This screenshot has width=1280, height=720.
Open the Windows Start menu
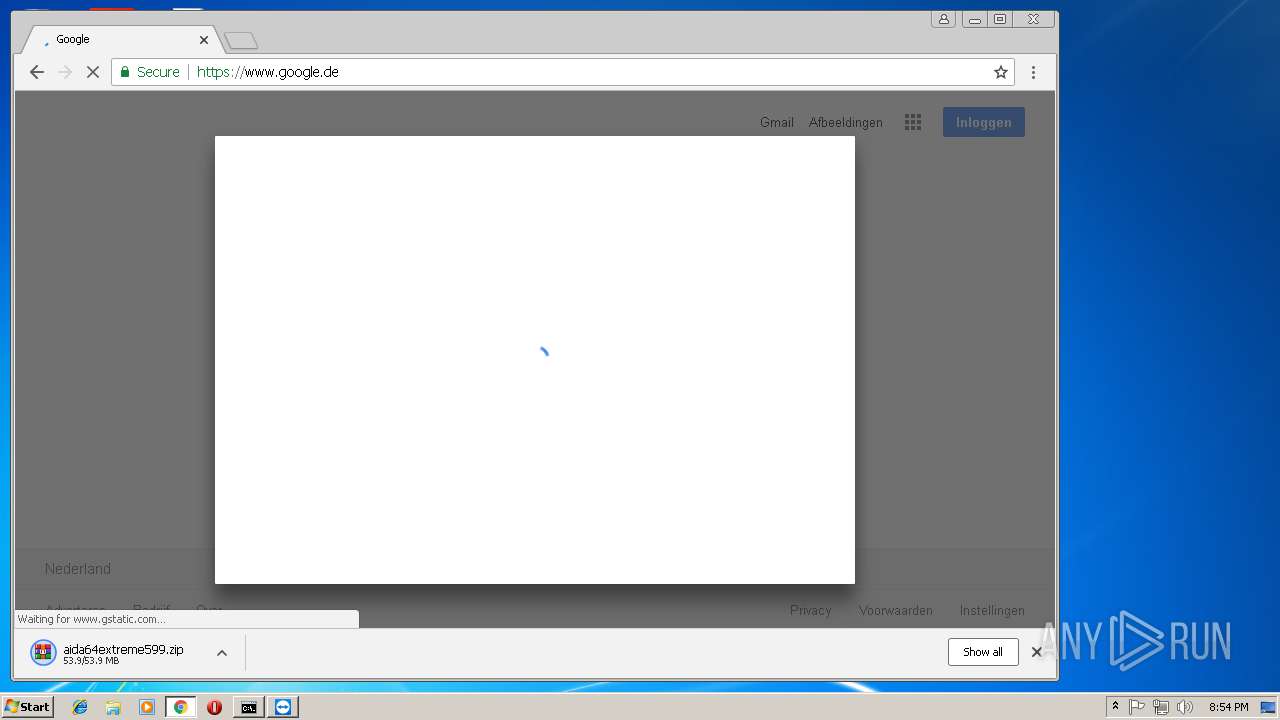point(27,707)
